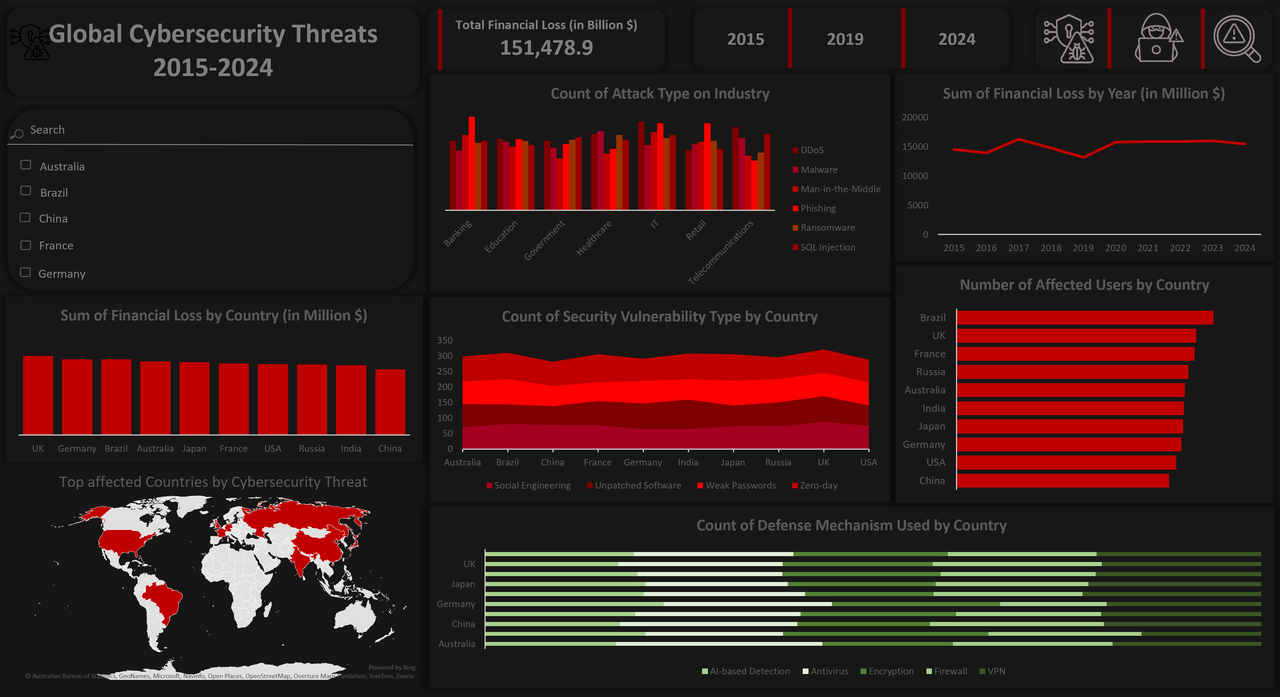Select the 2019 year slicer
The image size is (1280, 697).
click(845, 39)
